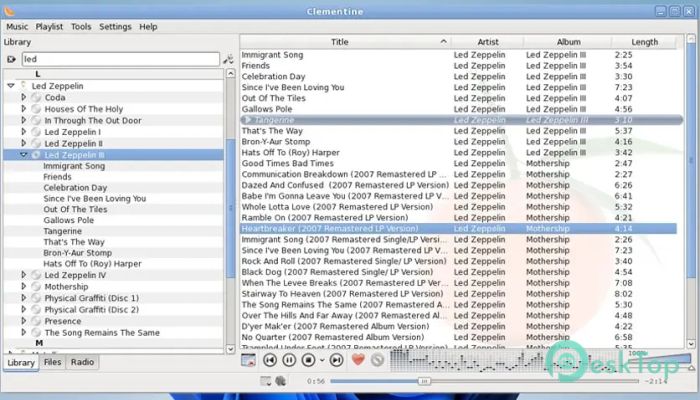
Task: Skip to the next track
Action: pos(337,360)
